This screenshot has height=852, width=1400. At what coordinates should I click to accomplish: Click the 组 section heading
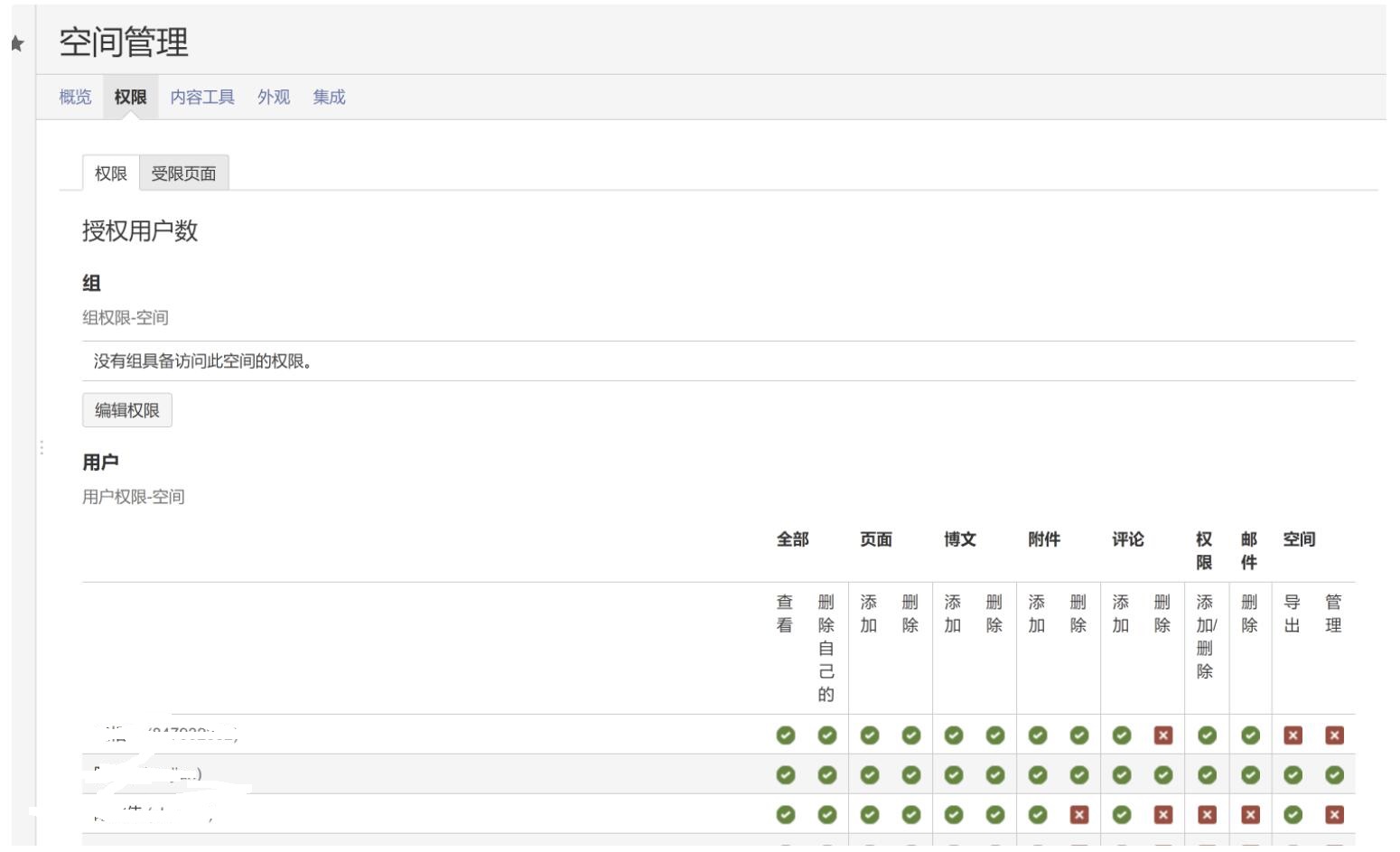91,284
